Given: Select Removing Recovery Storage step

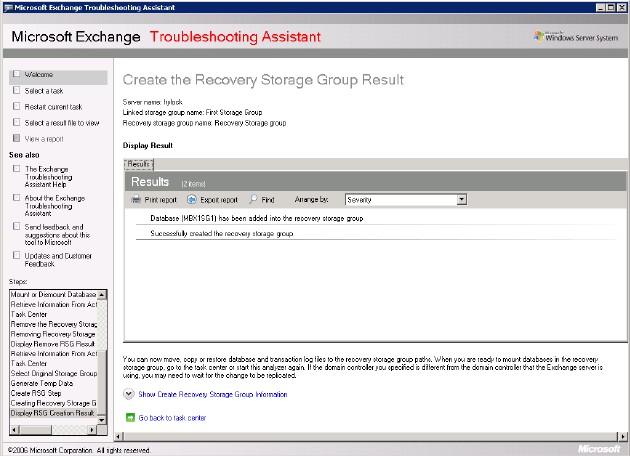Looking at the screenshot, I should pyautogui.click(x=53, y=334).
